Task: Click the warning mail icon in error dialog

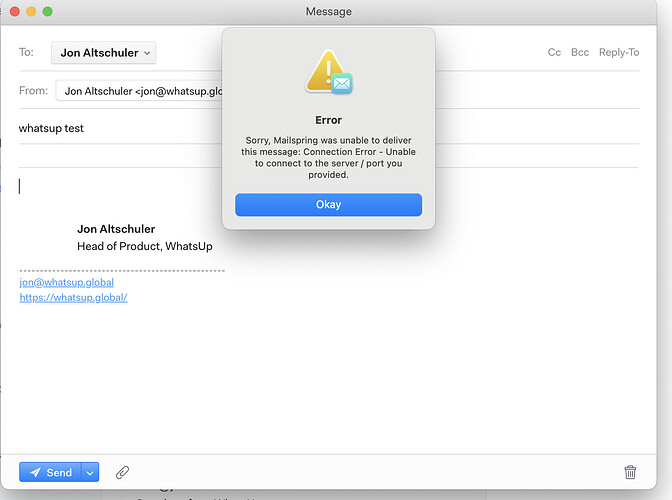Action: 329,72
